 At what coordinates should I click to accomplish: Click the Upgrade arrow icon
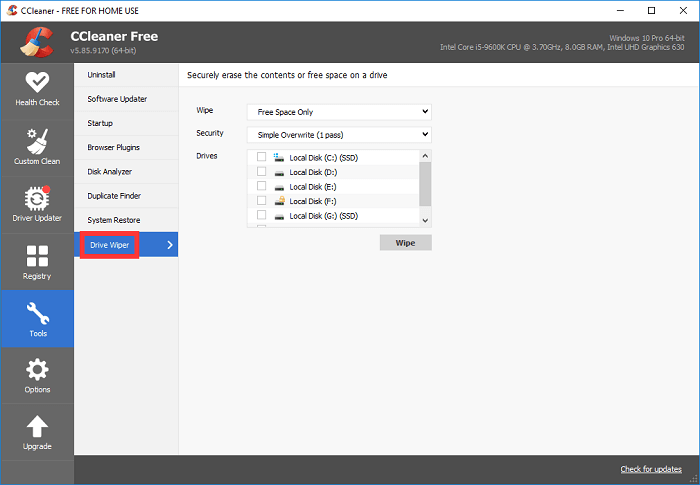[36, 427]
